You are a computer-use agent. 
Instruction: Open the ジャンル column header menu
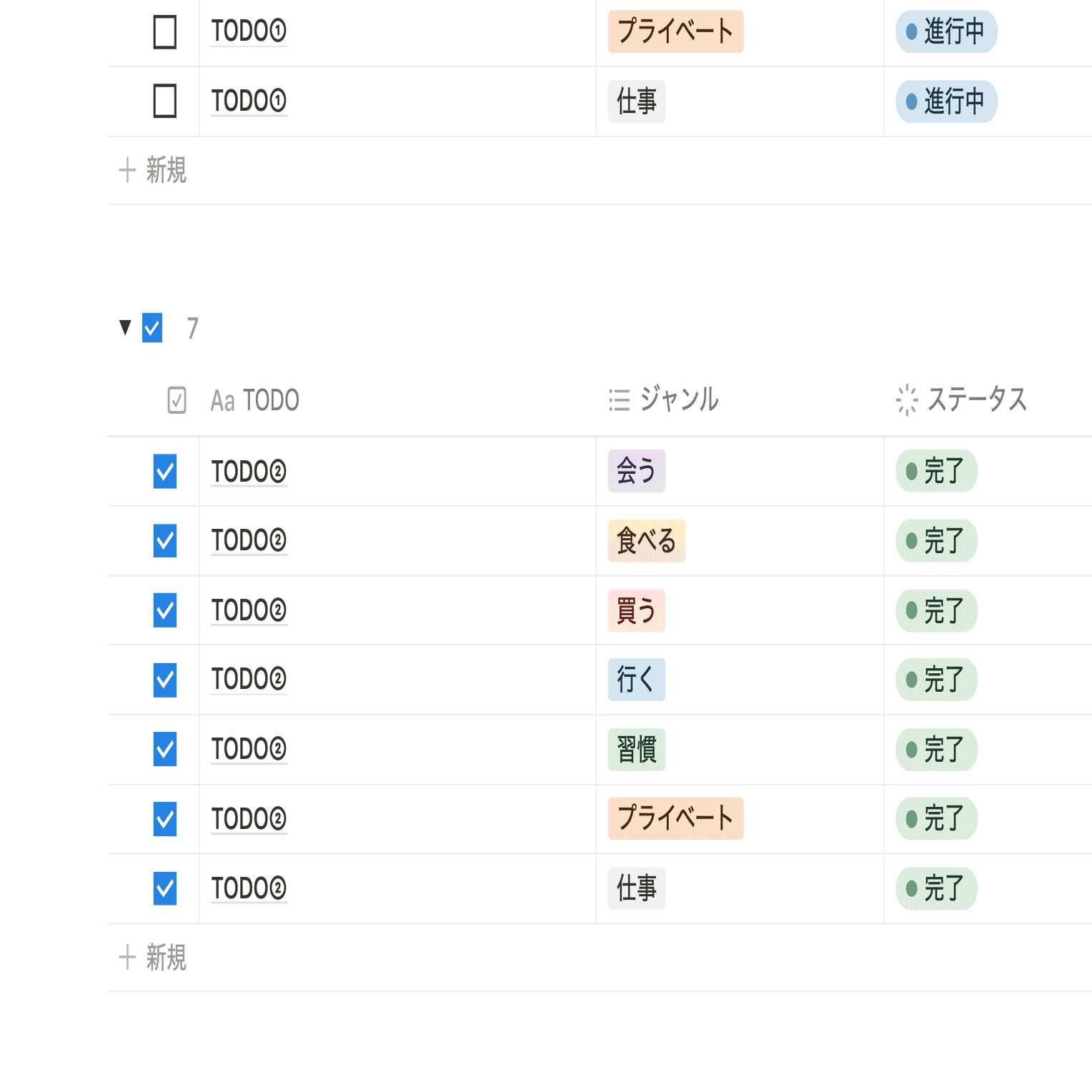[x=664, y=399]
